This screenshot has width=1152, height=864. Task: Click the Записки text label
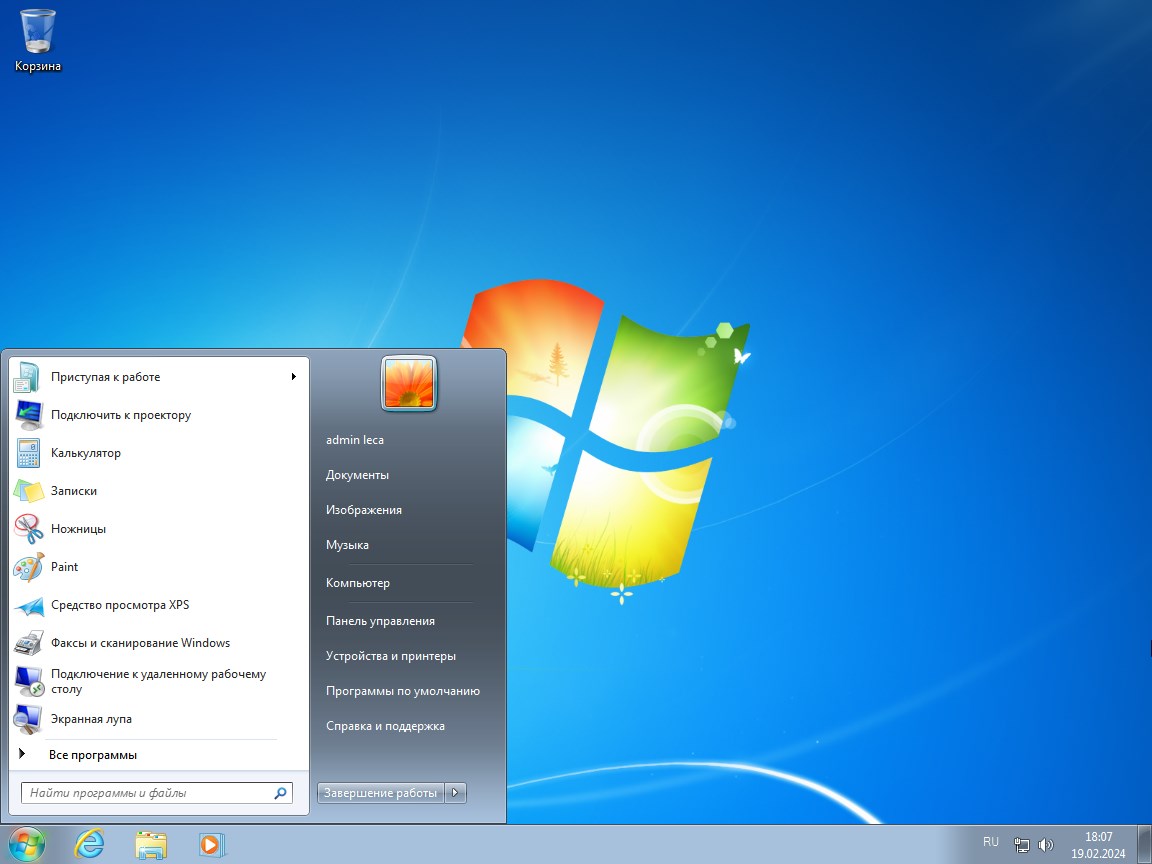point(73,491)
